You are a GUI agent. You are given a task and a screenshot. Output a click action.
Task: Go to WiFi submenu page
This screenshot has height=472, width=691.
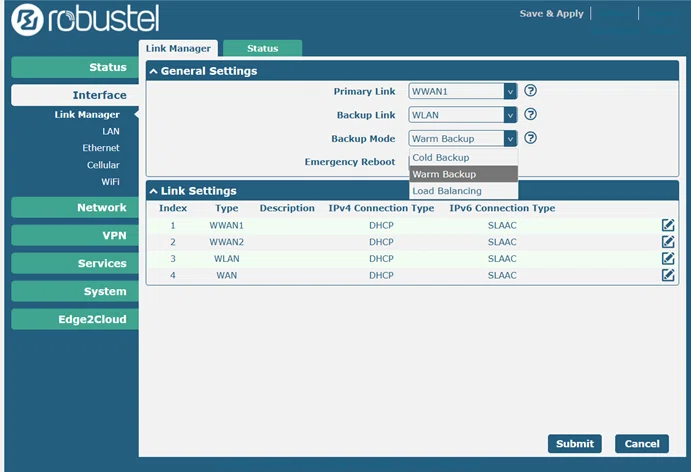pos(110,182)
